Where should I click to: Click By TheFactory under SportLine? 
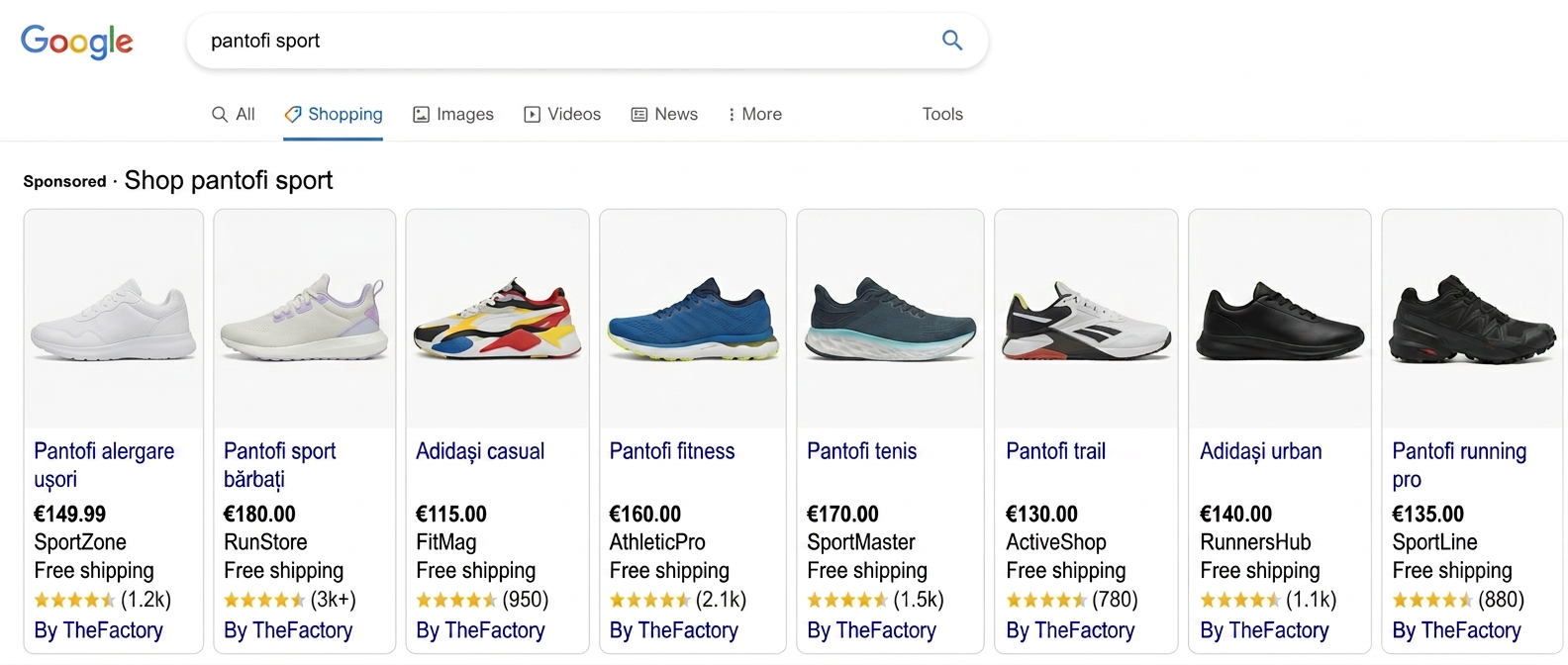[1456, 630]
